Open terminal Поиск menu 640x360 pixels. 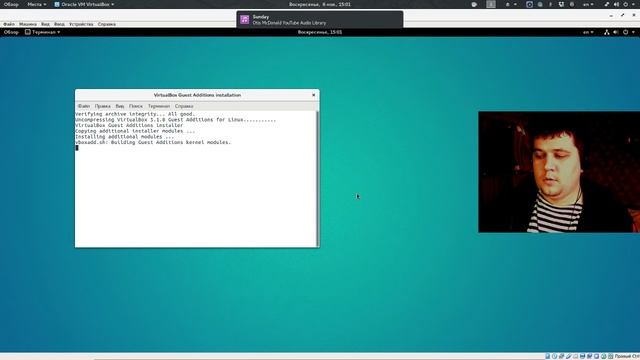point(136,106)
